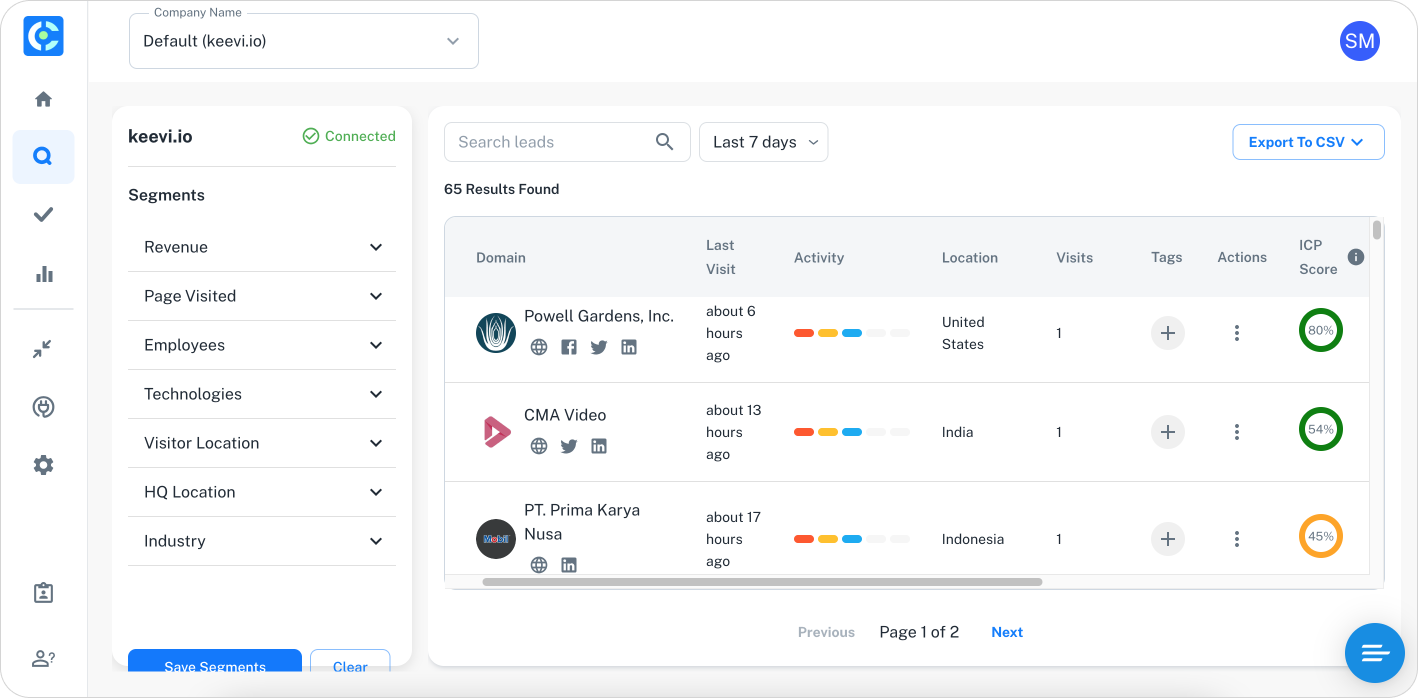This screenshot has height=698, width=1418.
Task: Open Powell Gardens LinkedIn icon
Action: [x=629, y=347]
